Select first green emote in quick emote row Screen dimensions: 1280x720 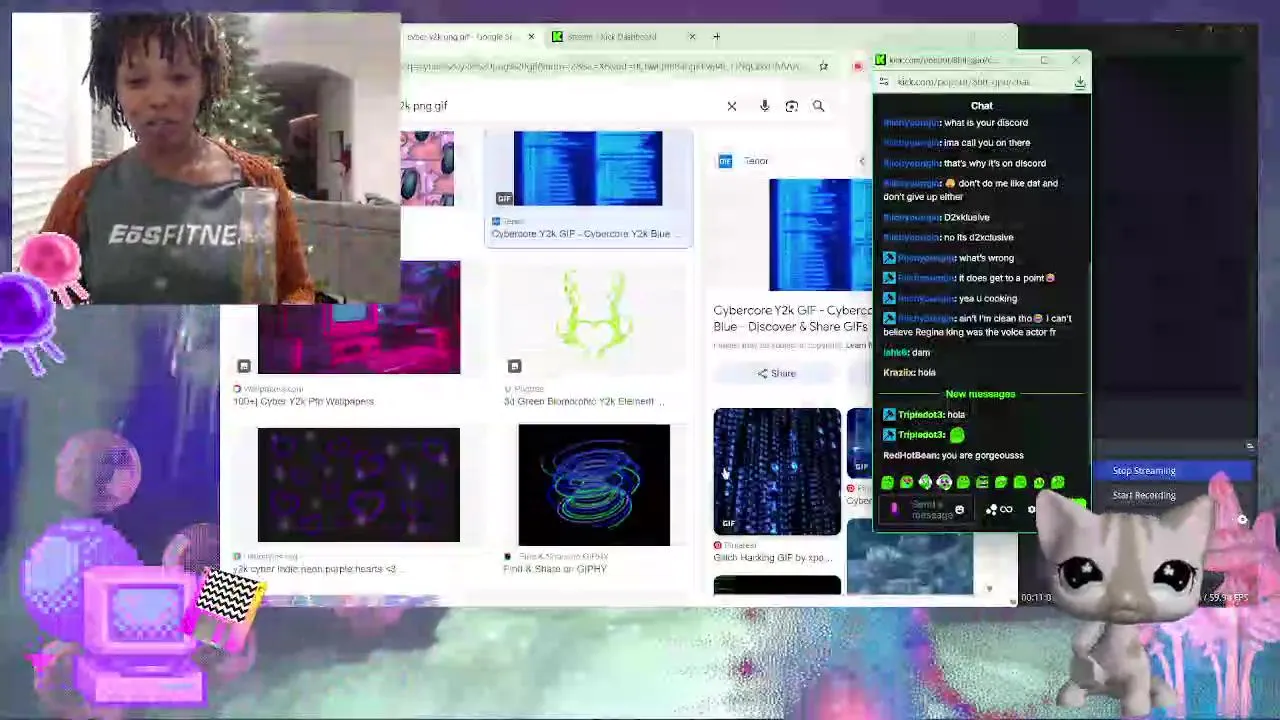(x=888, y=483)
